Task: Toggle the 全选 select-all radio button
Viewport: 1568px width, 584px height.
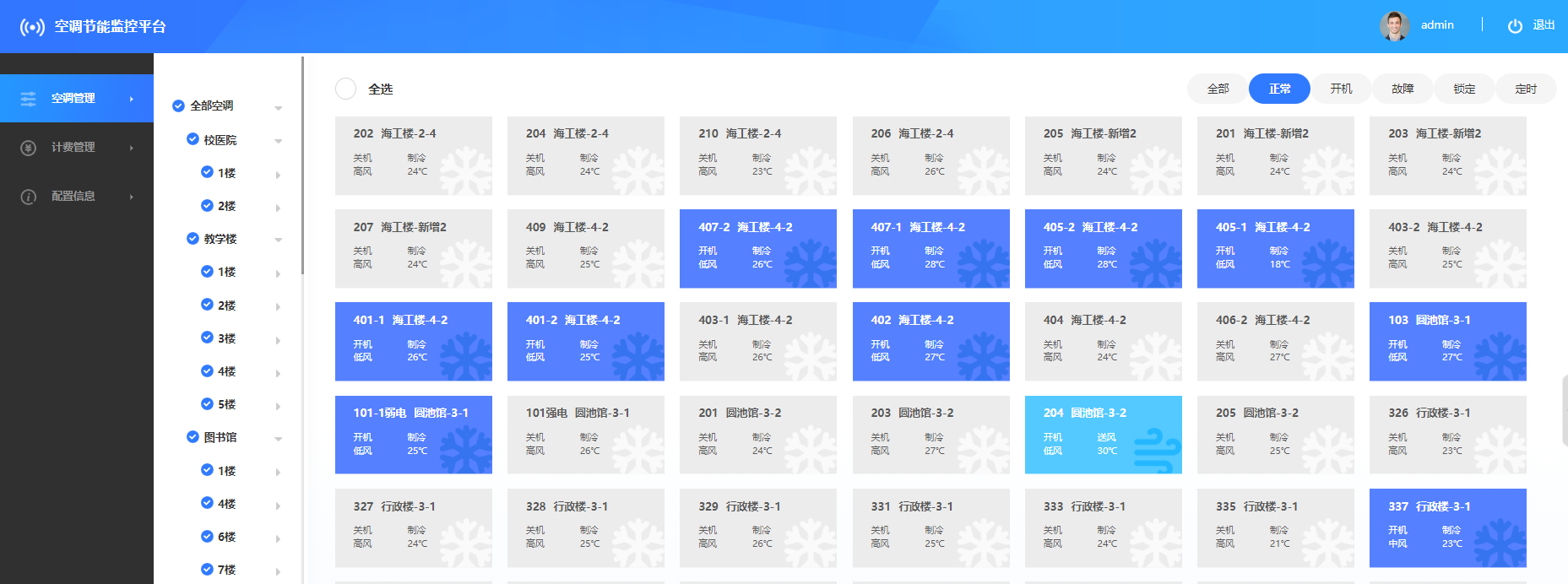Action: (345, 89)
